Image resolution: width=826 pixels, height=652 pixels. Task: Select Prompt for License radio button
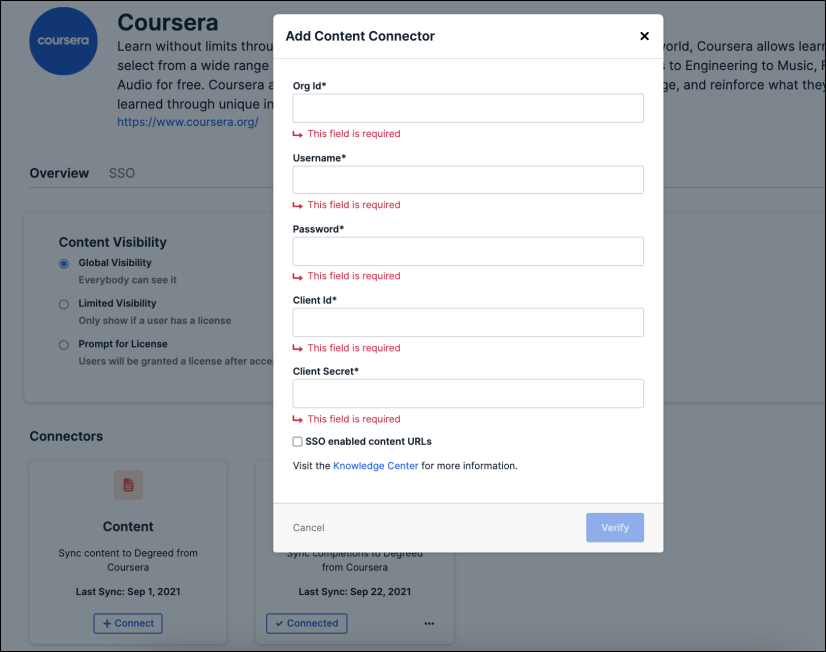64,345
